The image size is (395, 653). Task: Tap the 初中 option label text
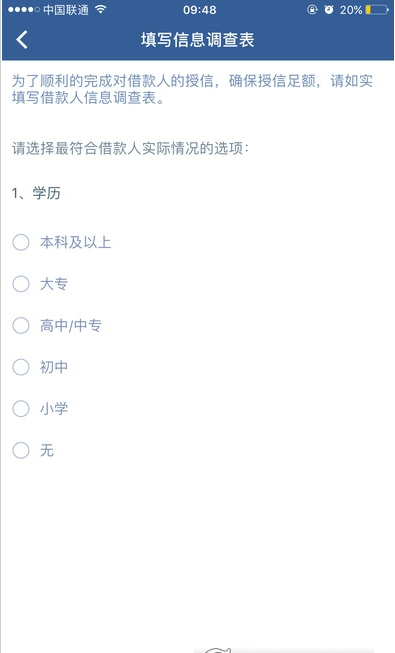point(54,367)
